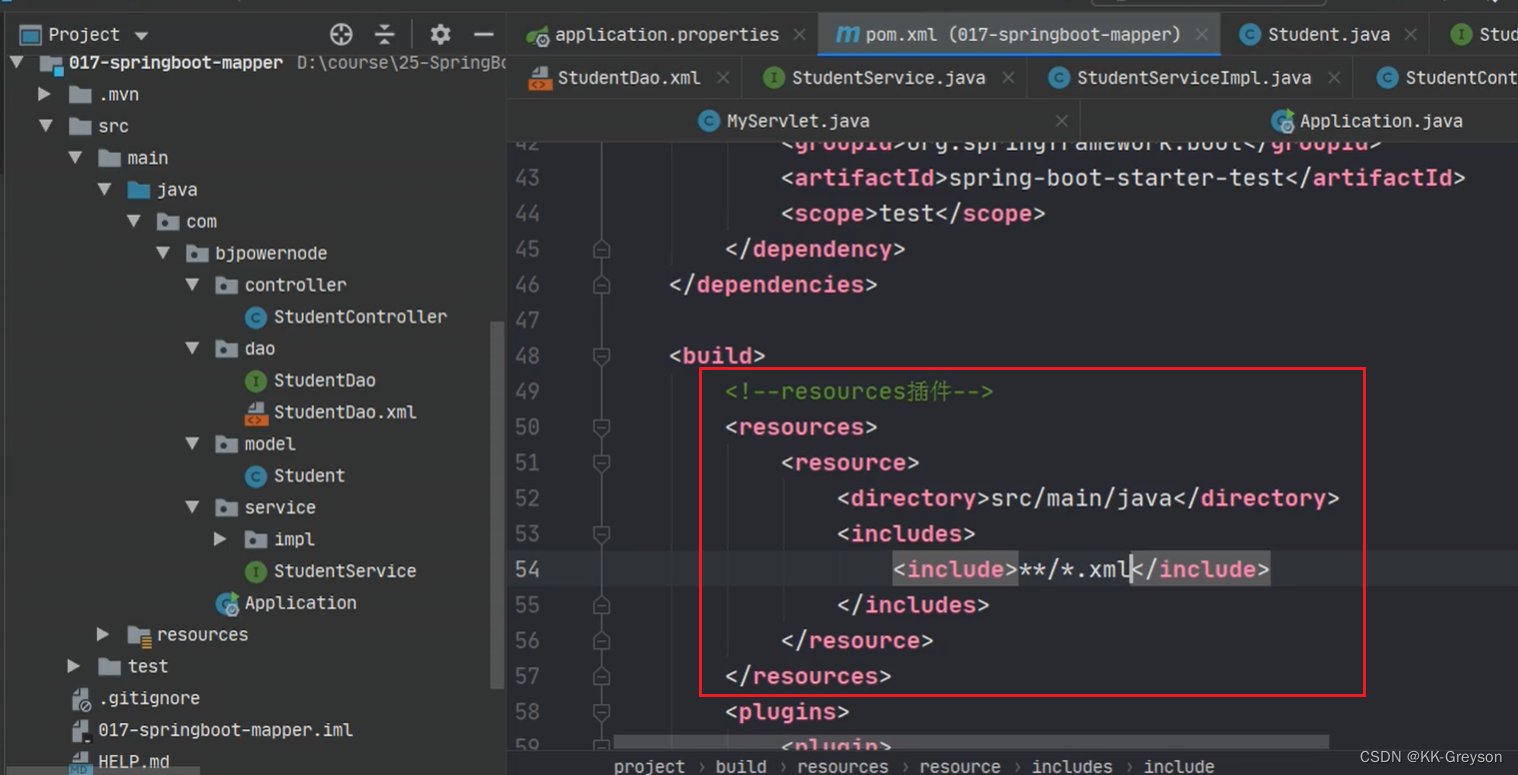Click the Project panel vertical scrollbar
This screenshot has height=775, width=1518.
coord(495,505)
